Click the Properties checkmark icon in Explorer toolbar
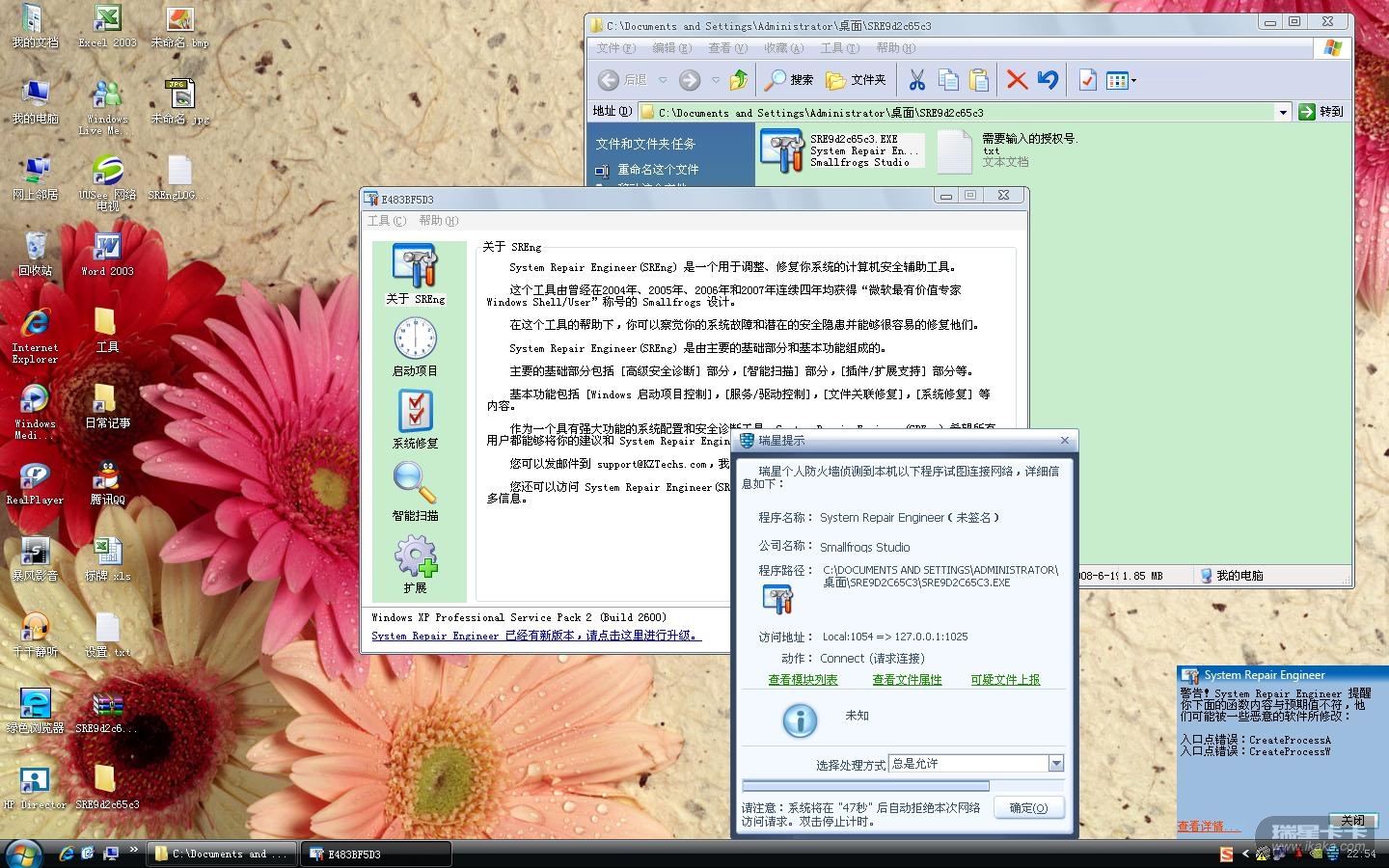 point(1087,80)
